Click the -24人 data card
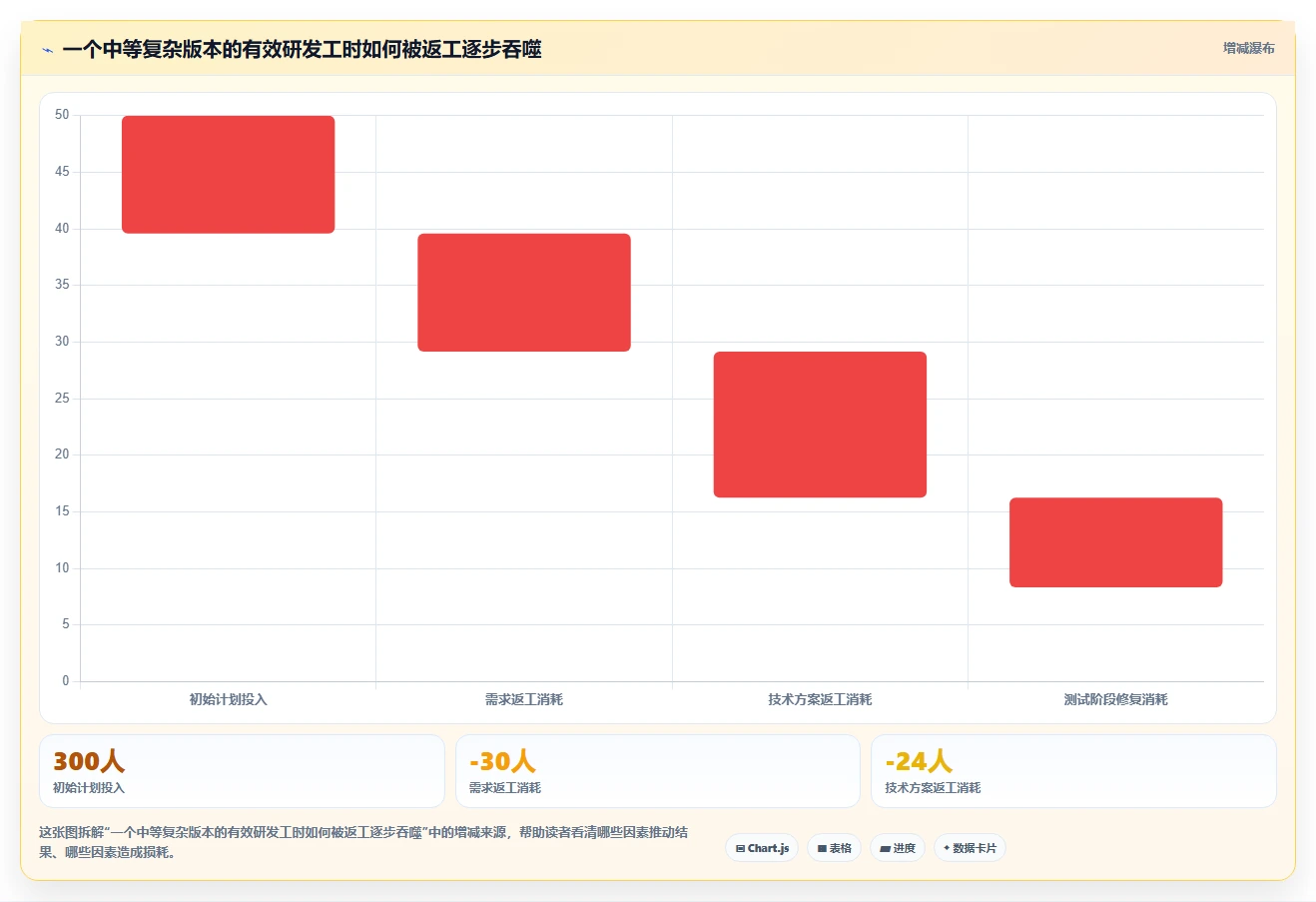The width and height of the screenshot is (1316, 902). click(x=1073, y=771)
